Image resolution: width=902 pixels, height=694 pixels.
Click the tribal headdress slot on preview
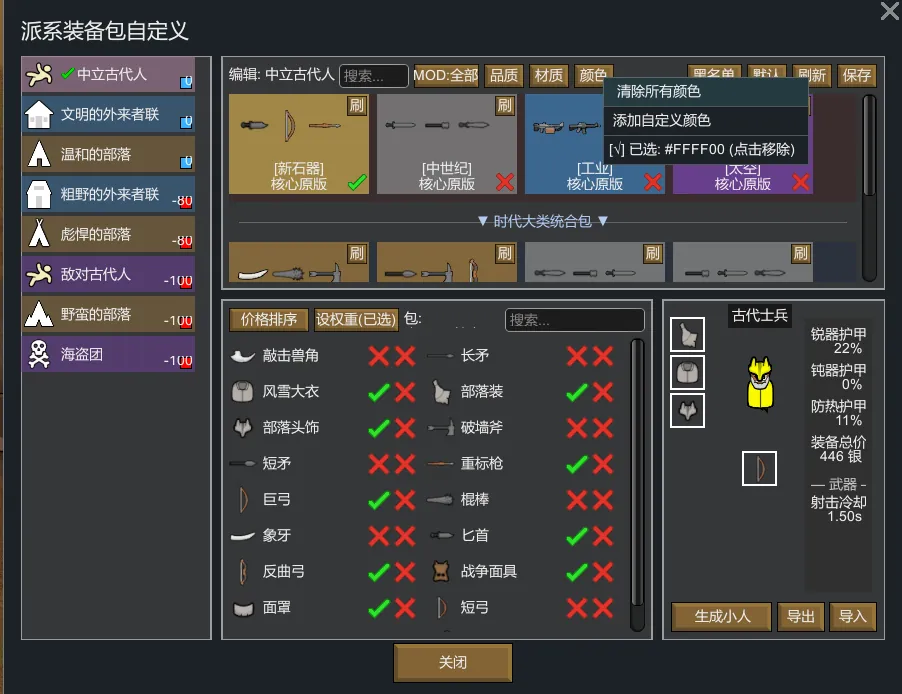[687, 410]
